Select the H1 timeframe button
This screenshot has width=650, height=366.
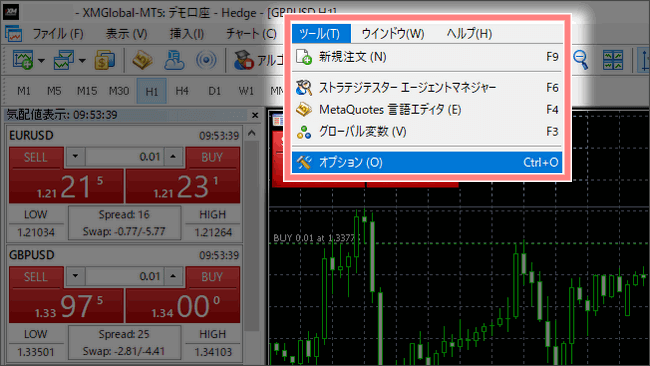pyautogui.click(x=152, y=91)
